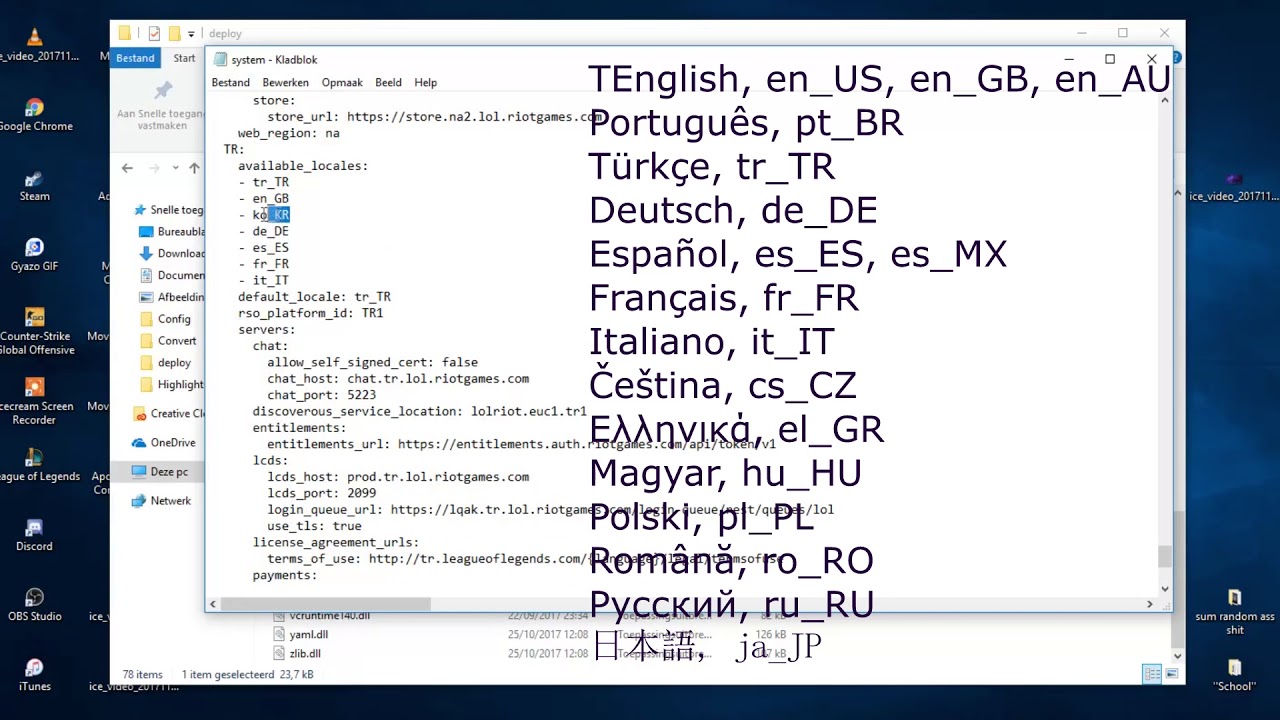
Task: Open the Beeld menu in Kladblok
Action: (388, 82)
